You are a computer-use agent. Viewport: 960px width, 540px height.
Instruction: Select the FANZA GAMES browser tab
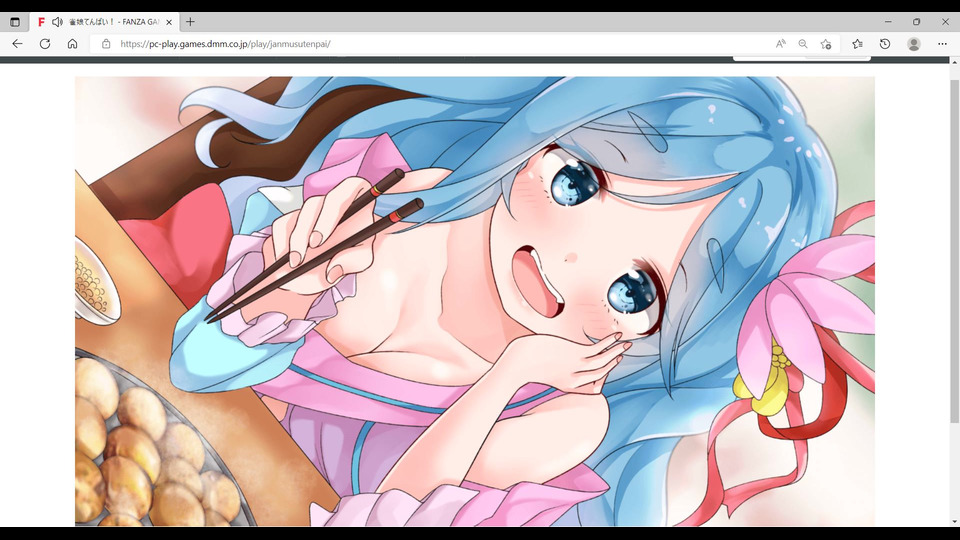coord(103,22)
